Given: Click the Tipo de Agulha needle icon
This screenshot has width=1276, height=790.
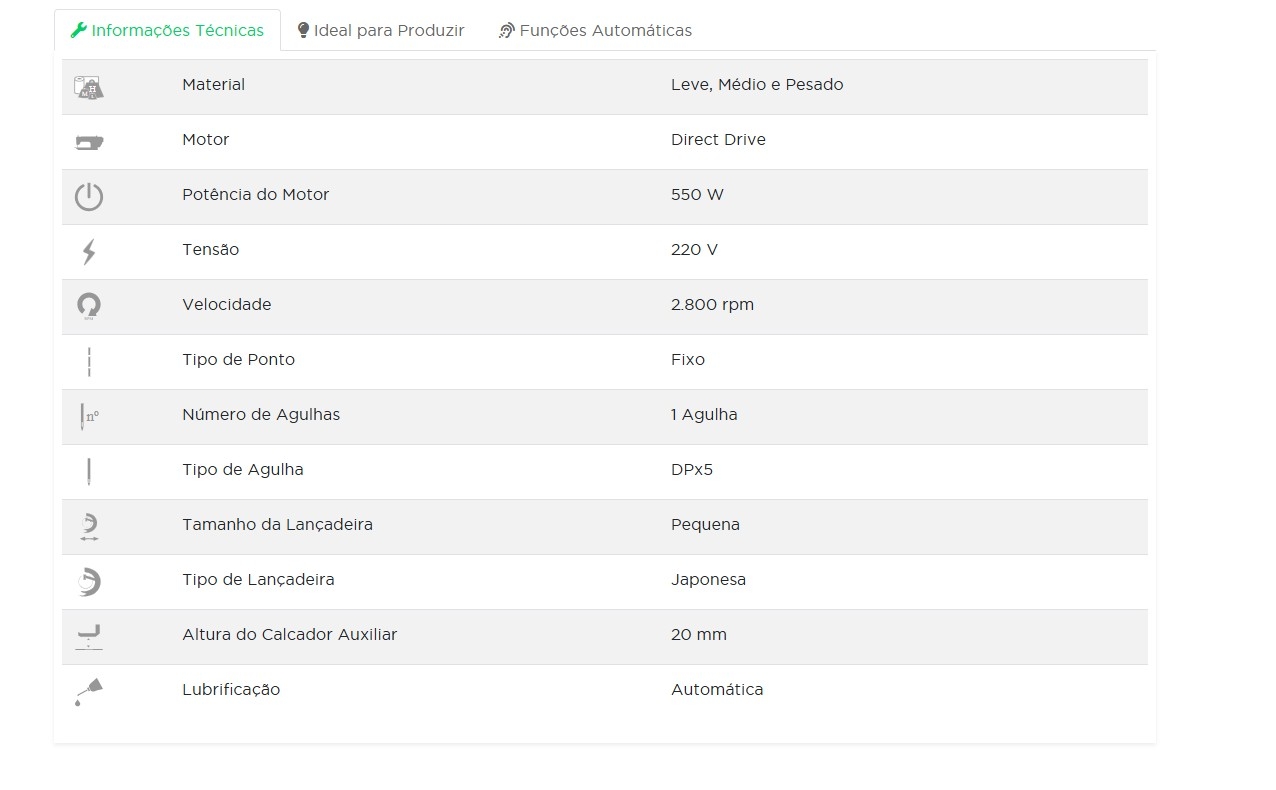Looking at the screenshot, I should click(89, 471).
